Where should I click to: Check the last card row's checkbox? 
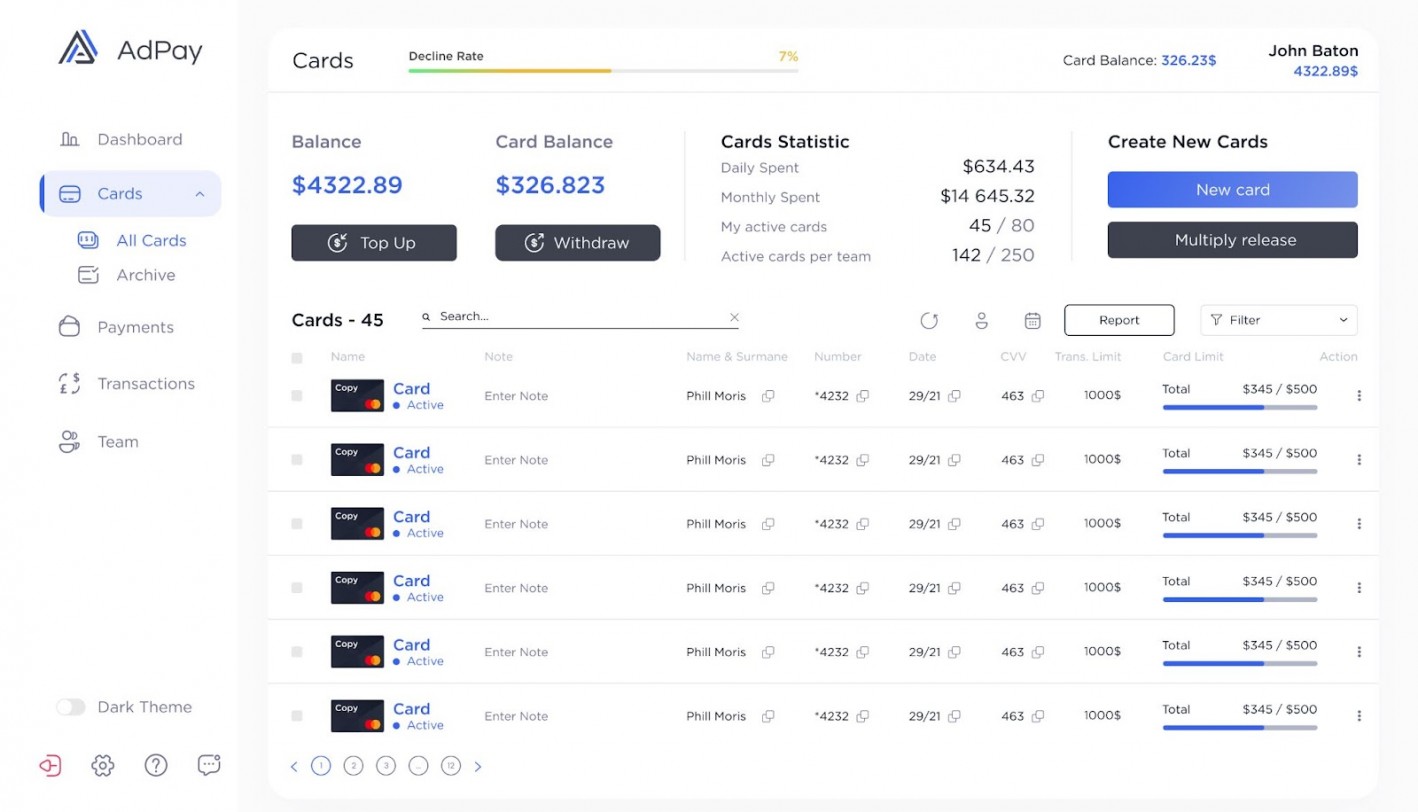tap(297, 716)
